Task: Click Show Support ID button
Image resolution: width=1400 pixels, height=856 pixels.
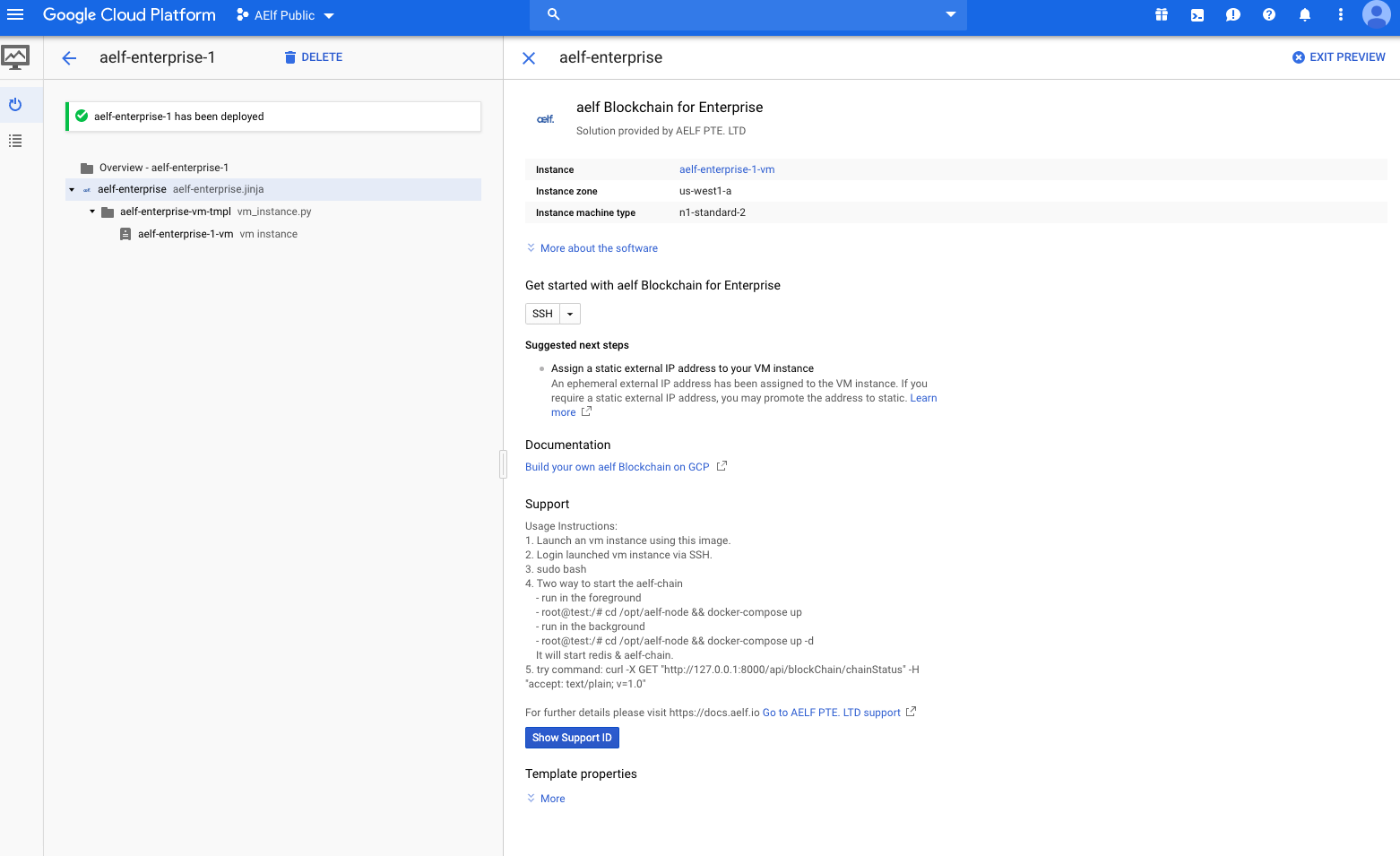Action: [572, 738]
